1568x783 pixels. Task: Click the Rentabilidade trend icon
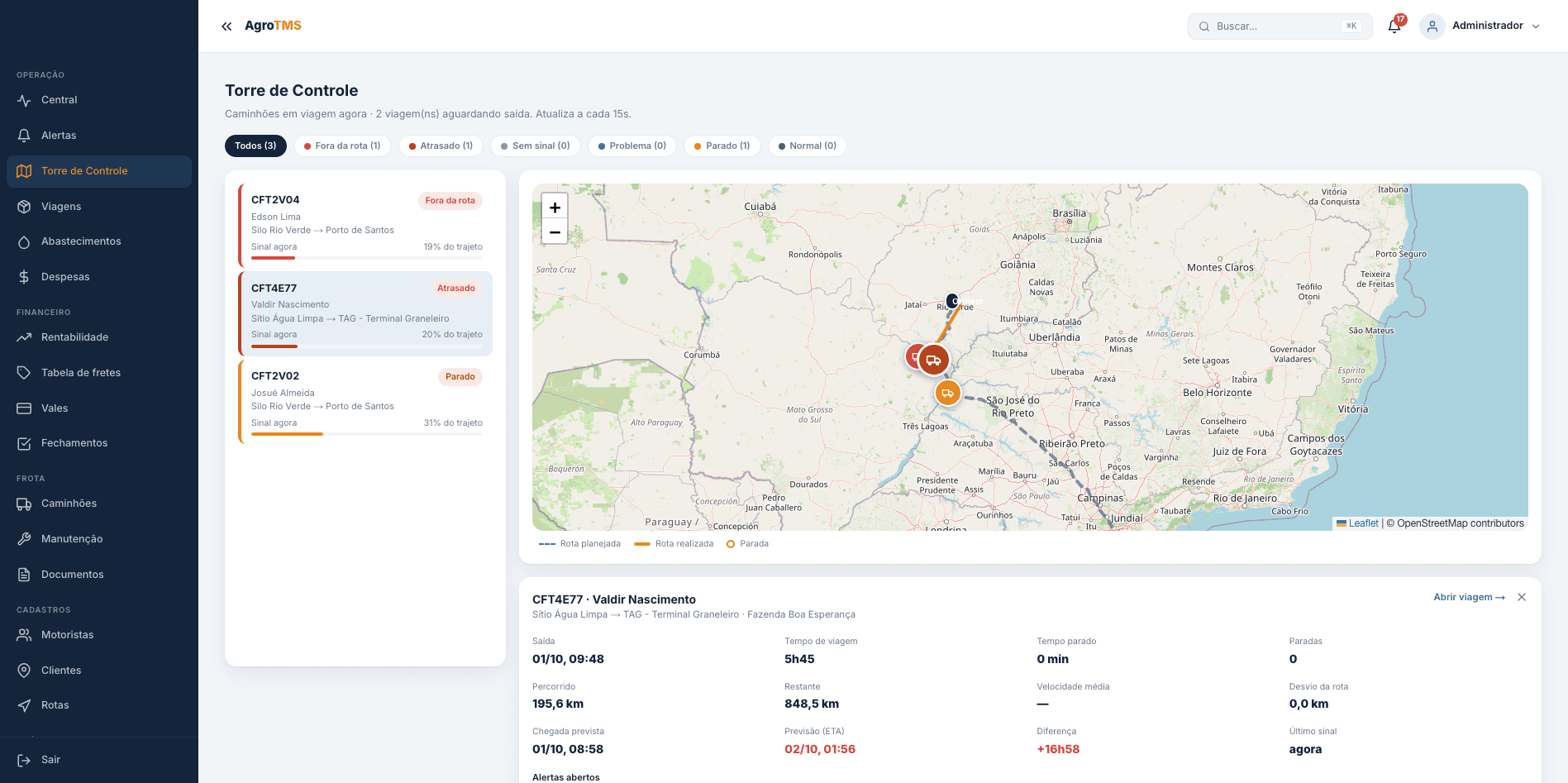pos(24,337)
